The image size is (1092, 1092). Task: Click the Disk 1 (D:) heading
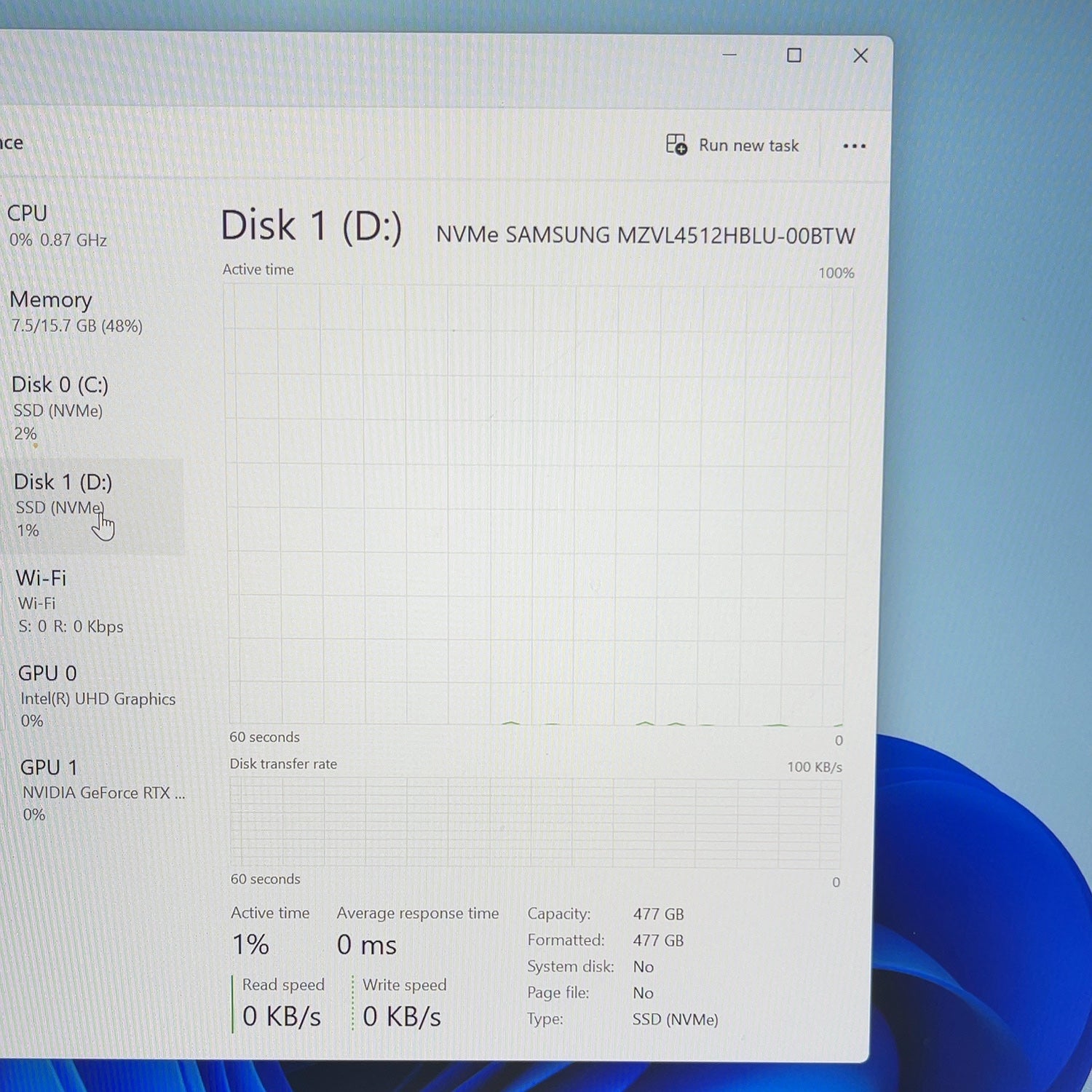[311, 226]
